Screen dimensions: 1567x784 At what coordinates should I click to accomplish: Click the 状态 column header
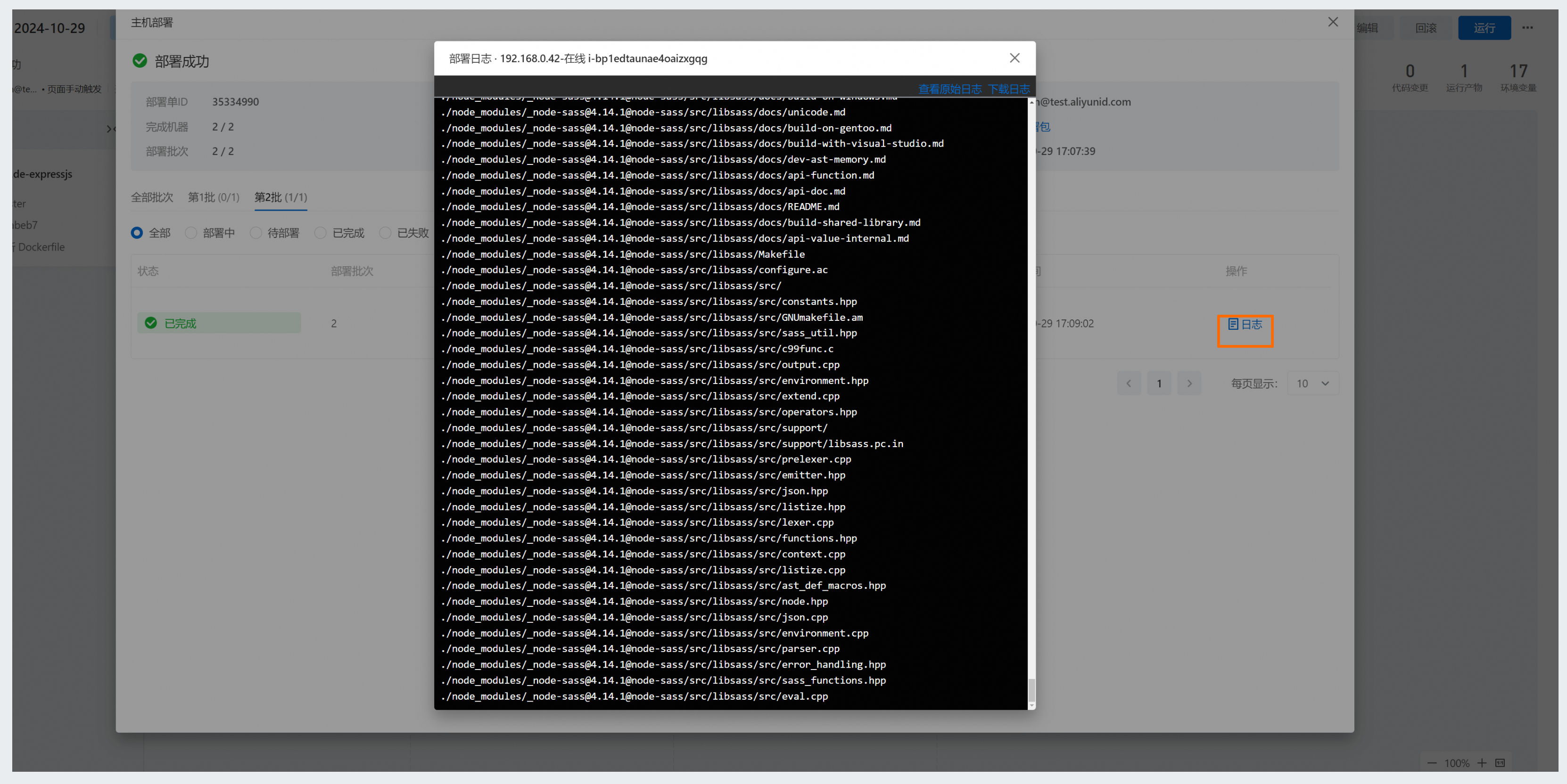coord(148,271)
